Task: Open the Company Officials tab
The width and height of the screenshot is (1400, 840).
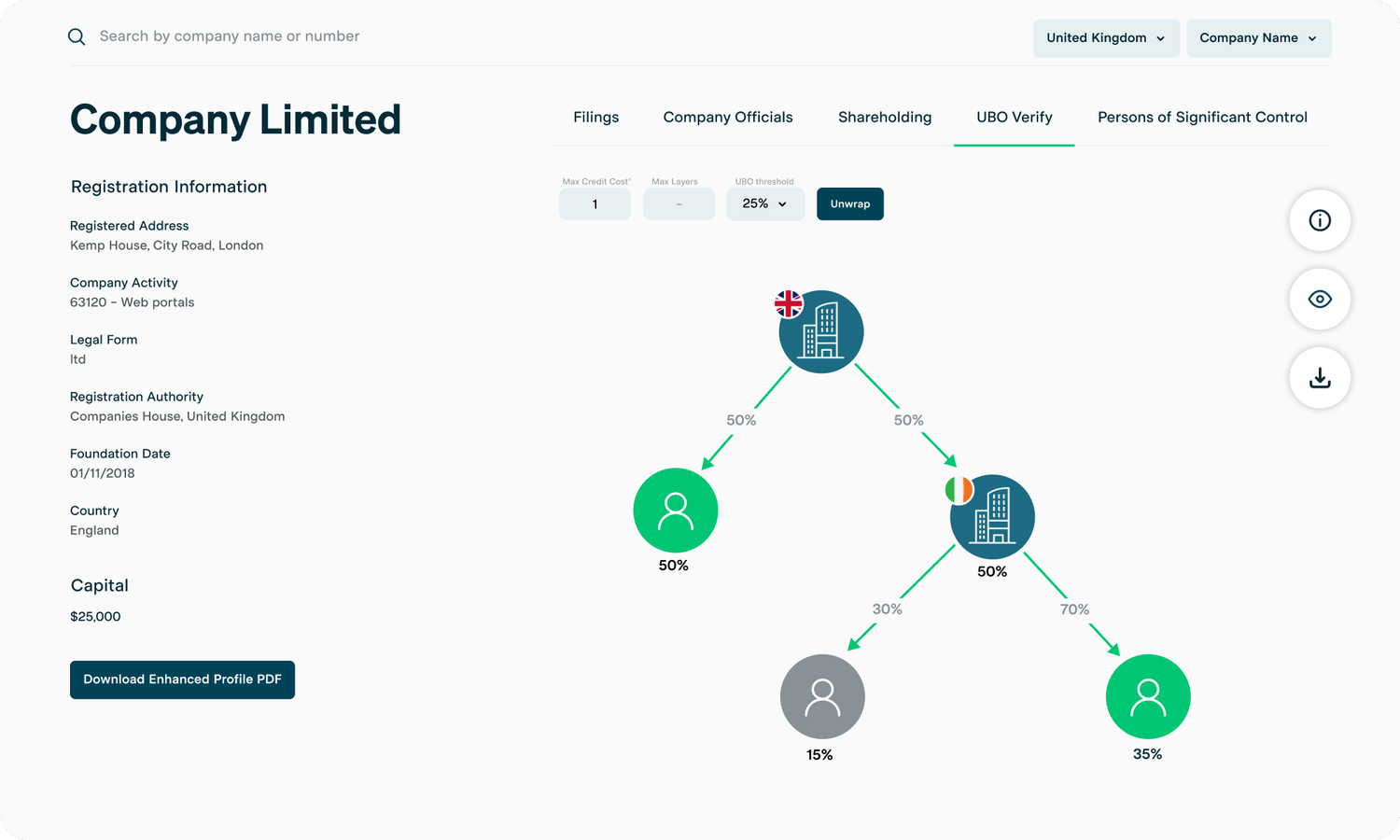Action: coord(728,118)
